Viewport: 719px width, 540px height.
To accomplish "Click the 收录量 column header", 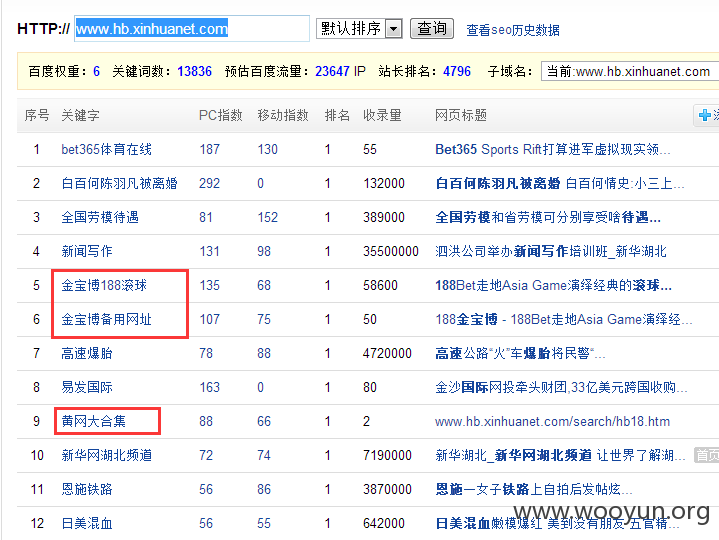I will [382, 115].
